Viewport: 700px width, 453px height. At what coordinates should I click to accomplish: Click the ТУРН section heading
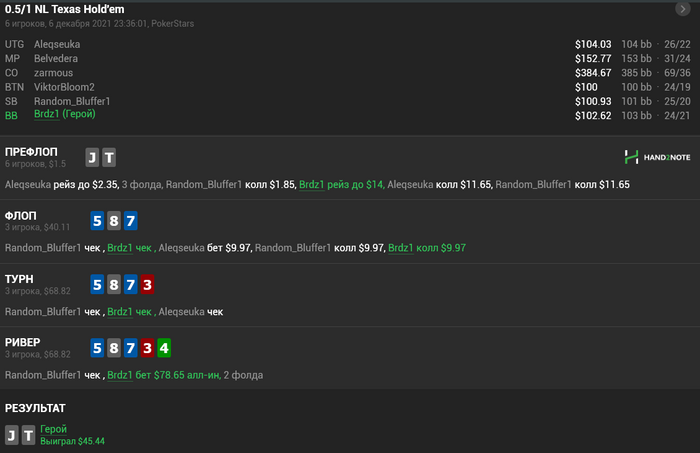coord(19,279)
